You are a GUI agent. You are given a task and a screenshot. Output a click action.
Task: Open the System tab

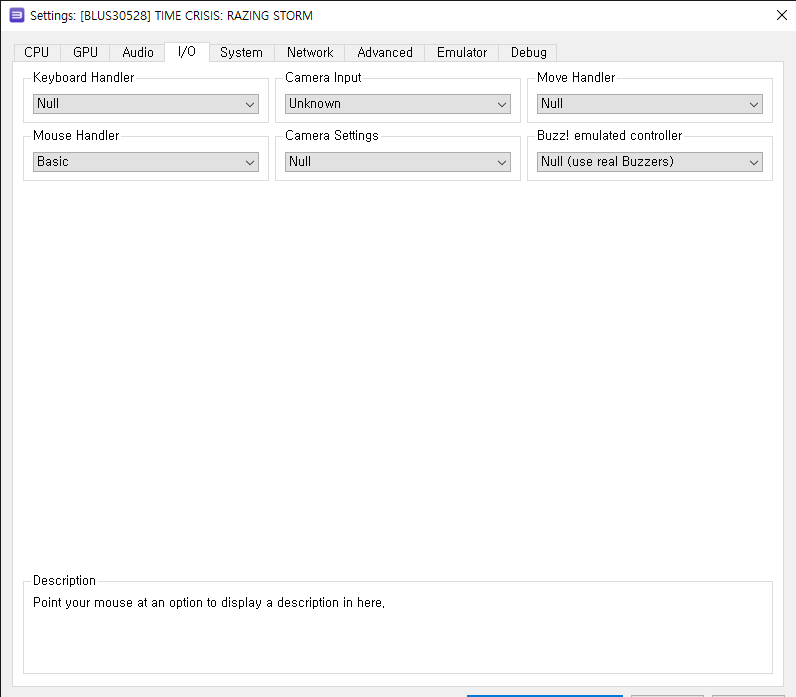coord(241,53)
